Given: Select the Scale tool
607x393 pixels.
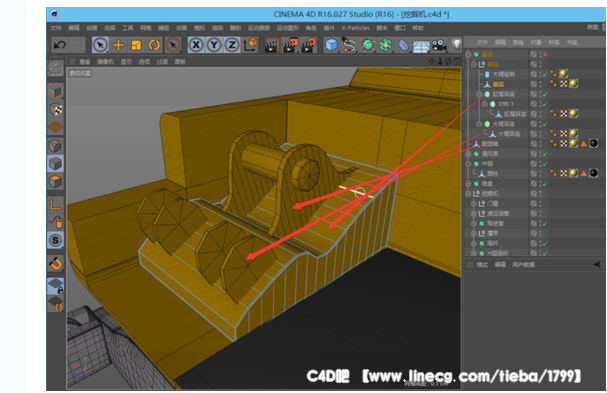Looking at the screenshot, I should (x=136, y=45).
